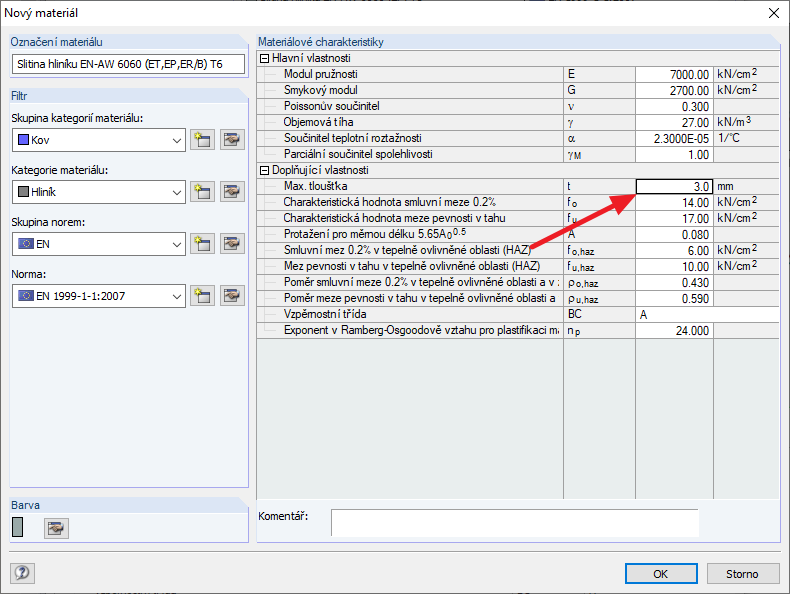This screenshot has width=790, height=594.
Task: Close the Nový materiál dialog
Action: [x=773, y=13]
